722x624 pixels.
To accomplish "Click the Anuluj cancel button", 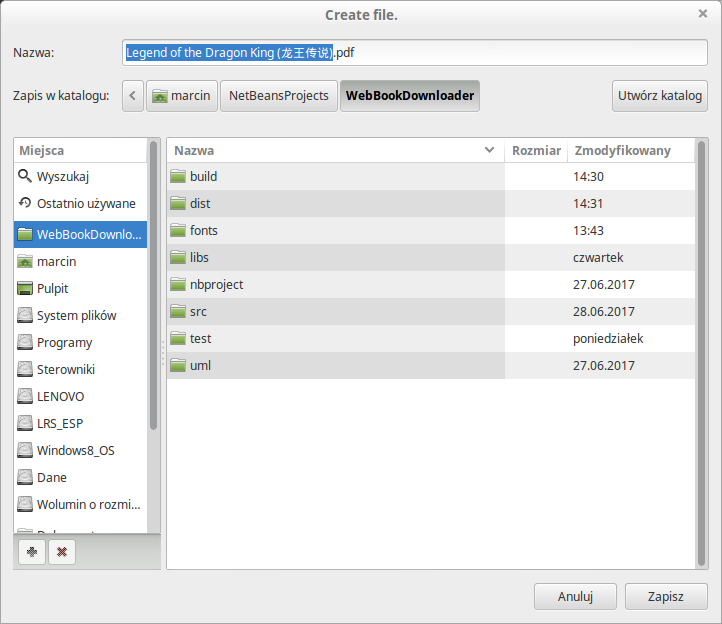I will (x=575, y=596).
